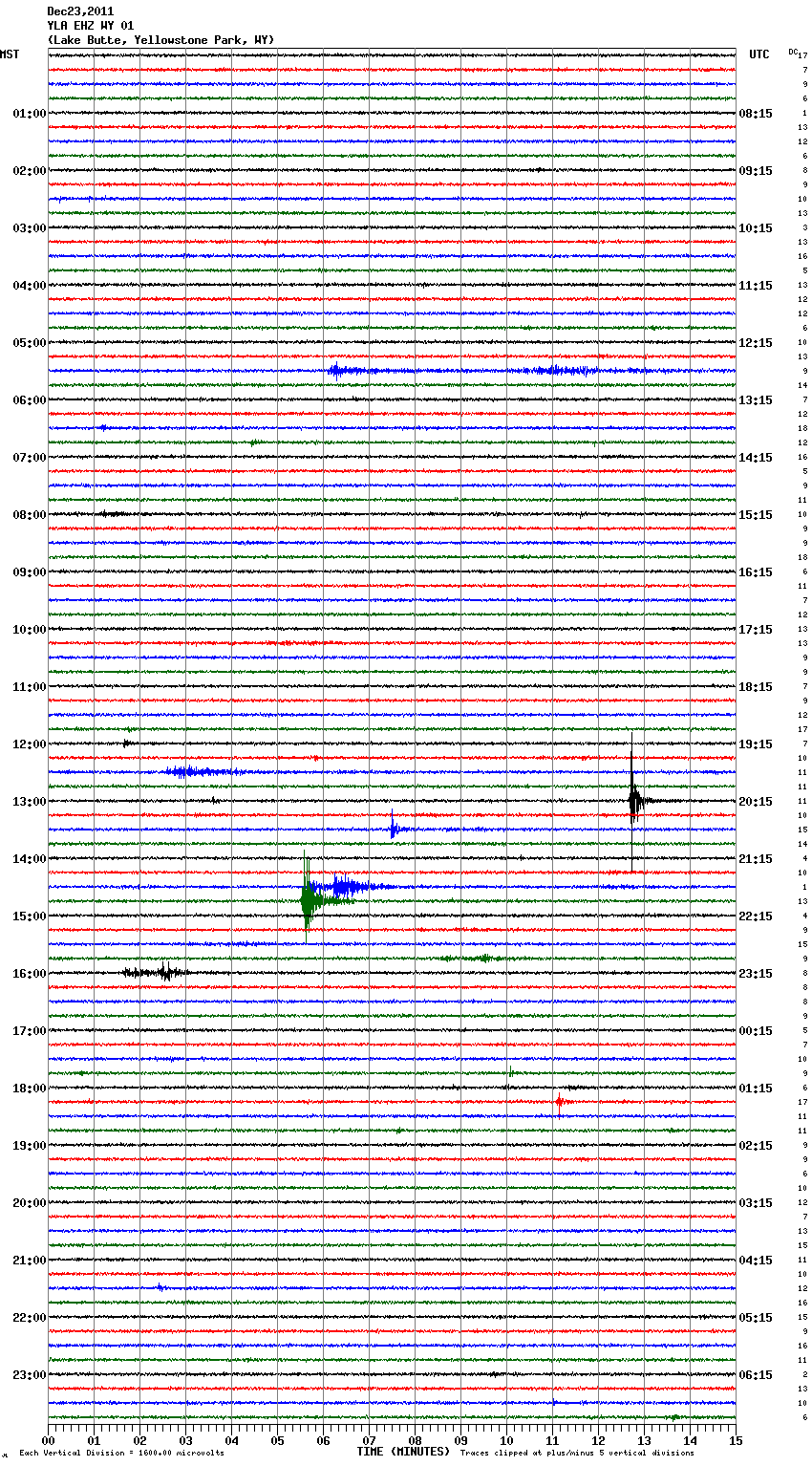Click the "14:00" MST hour label

tap(30, 859)
